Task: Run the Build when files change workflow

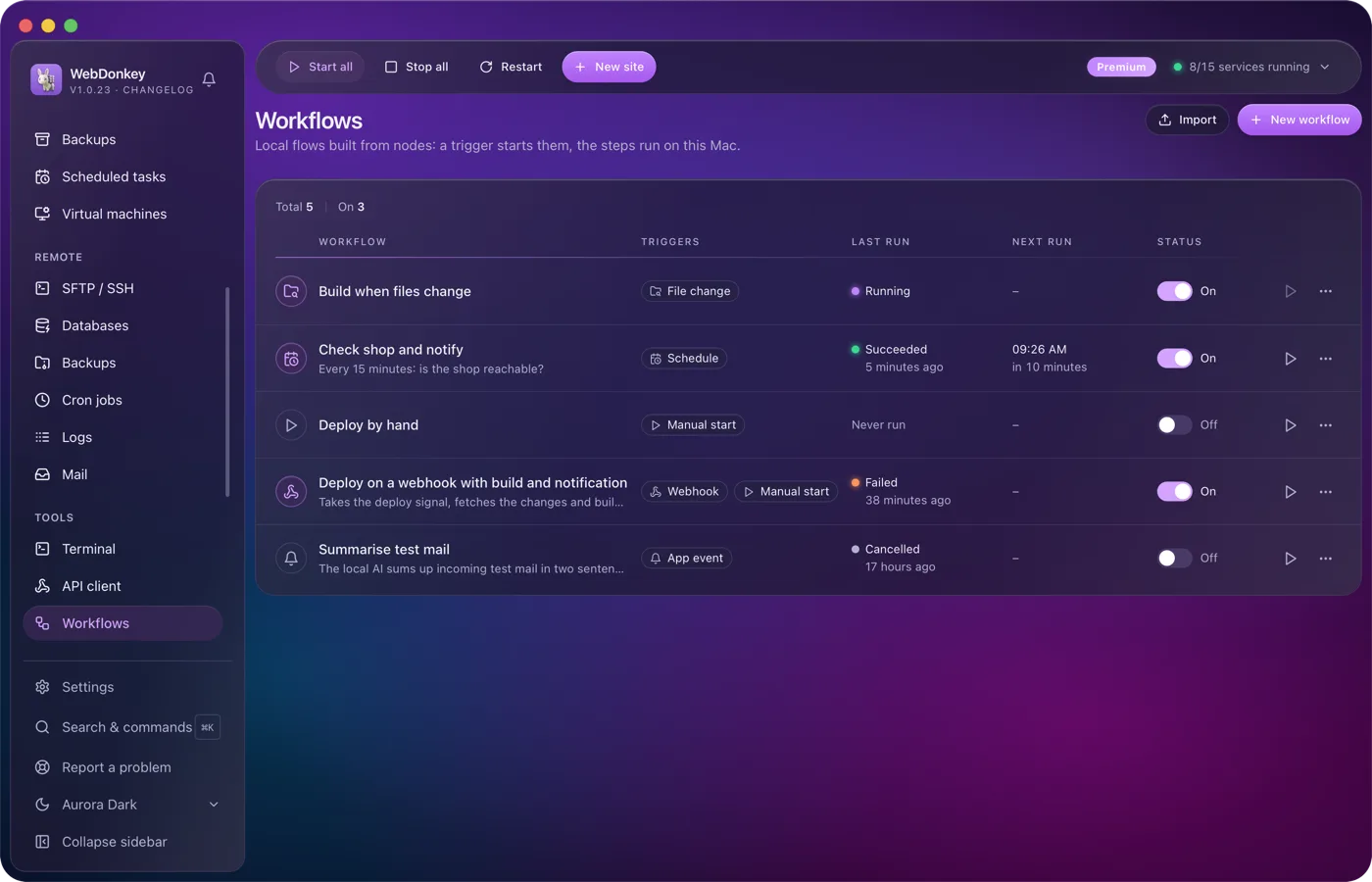Action: click(x=1291, y=291)
